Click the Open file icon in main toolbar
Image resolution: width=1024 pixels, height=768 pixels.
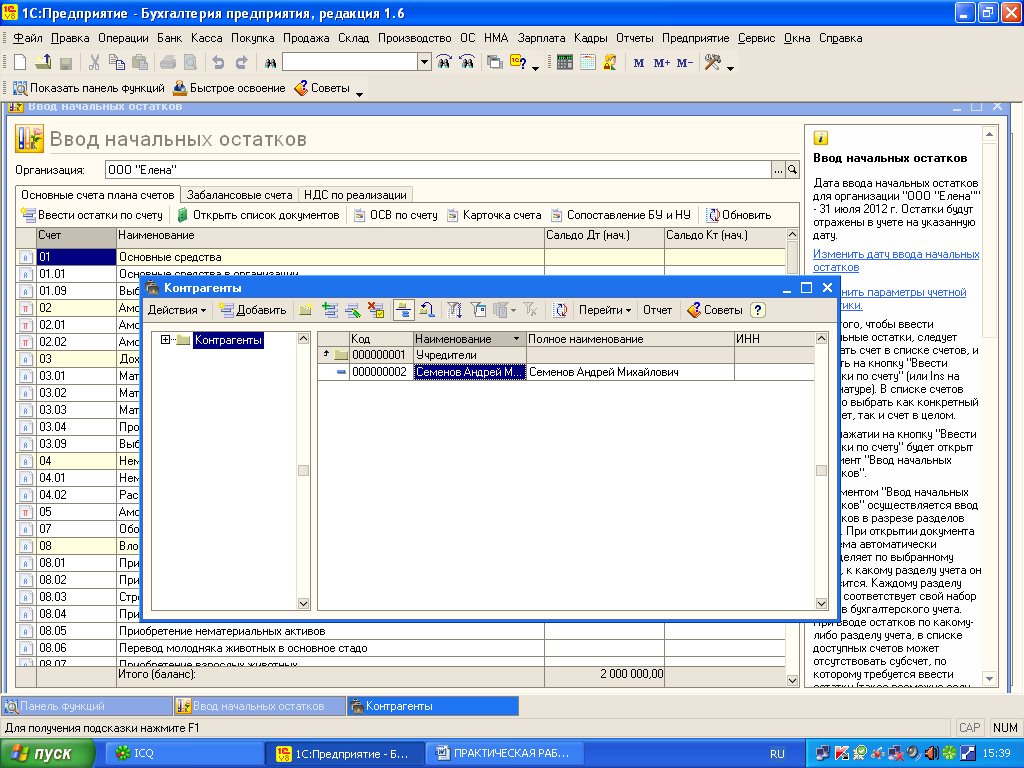click(43, 62)
